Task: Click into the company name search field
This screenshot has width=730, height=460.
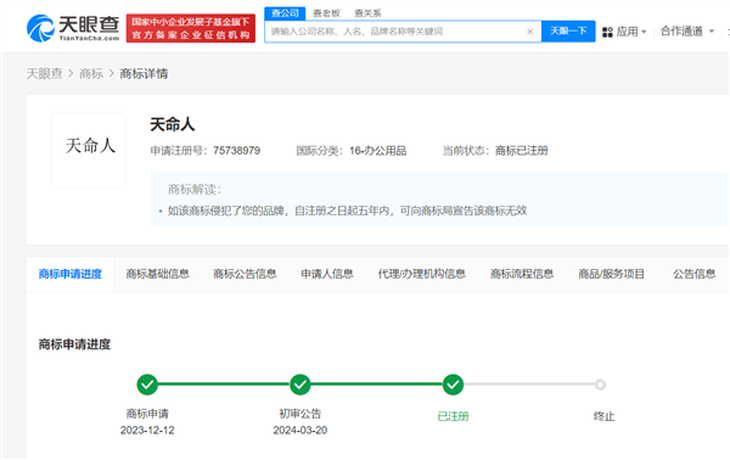Action: [x=395, y=32]
